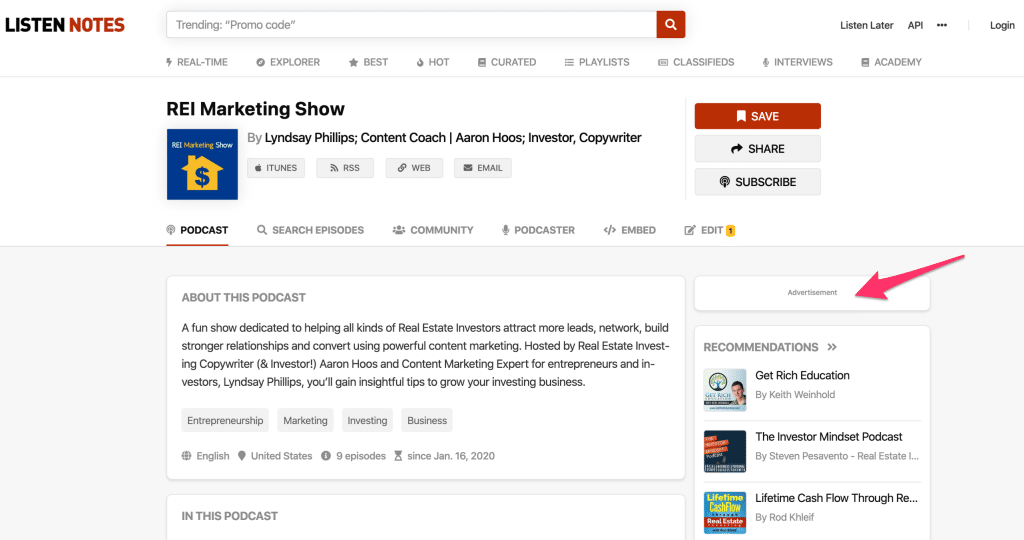This screenshot has width=1024, height=540.
Task: Open Lifetime Cash Flow podcast thumbnail
Action: (725, 513)
